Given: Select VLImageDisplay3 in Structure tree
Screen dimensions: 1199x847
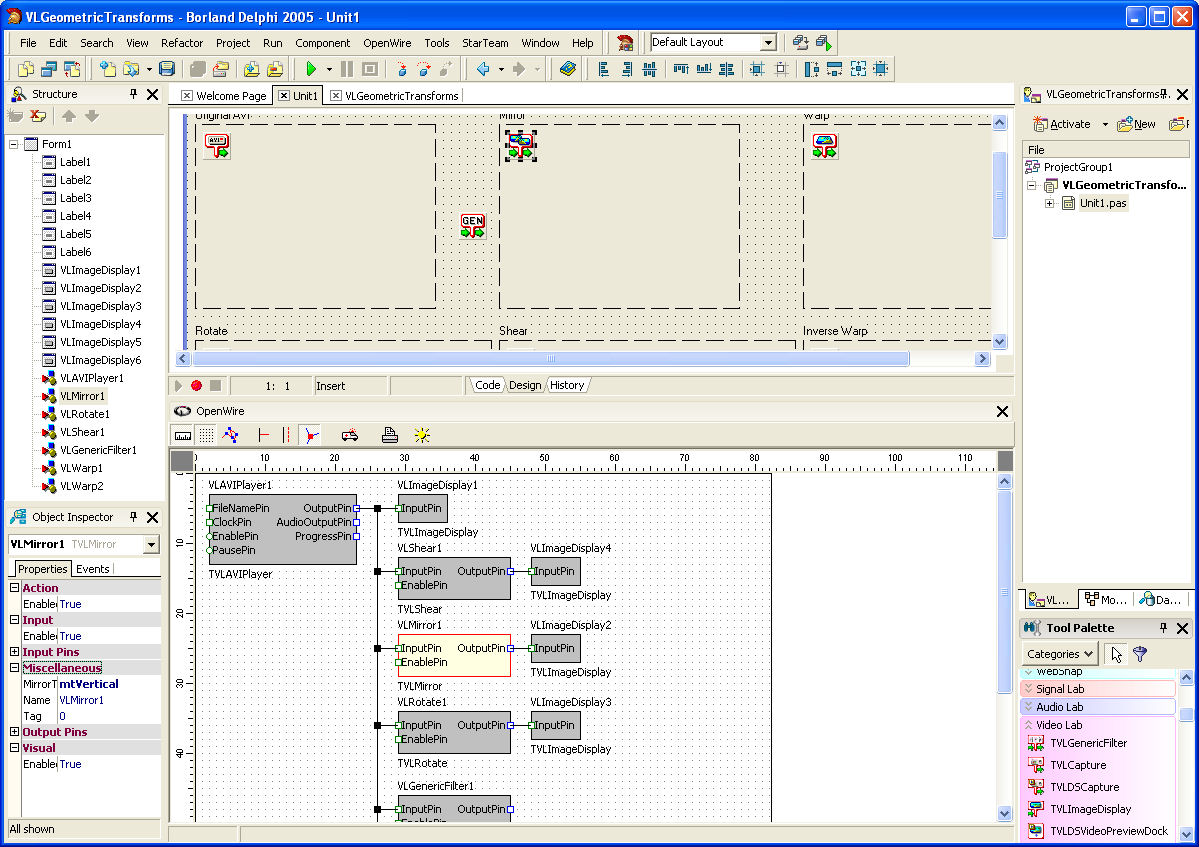Looking at the screenshot, I should 100,306.
